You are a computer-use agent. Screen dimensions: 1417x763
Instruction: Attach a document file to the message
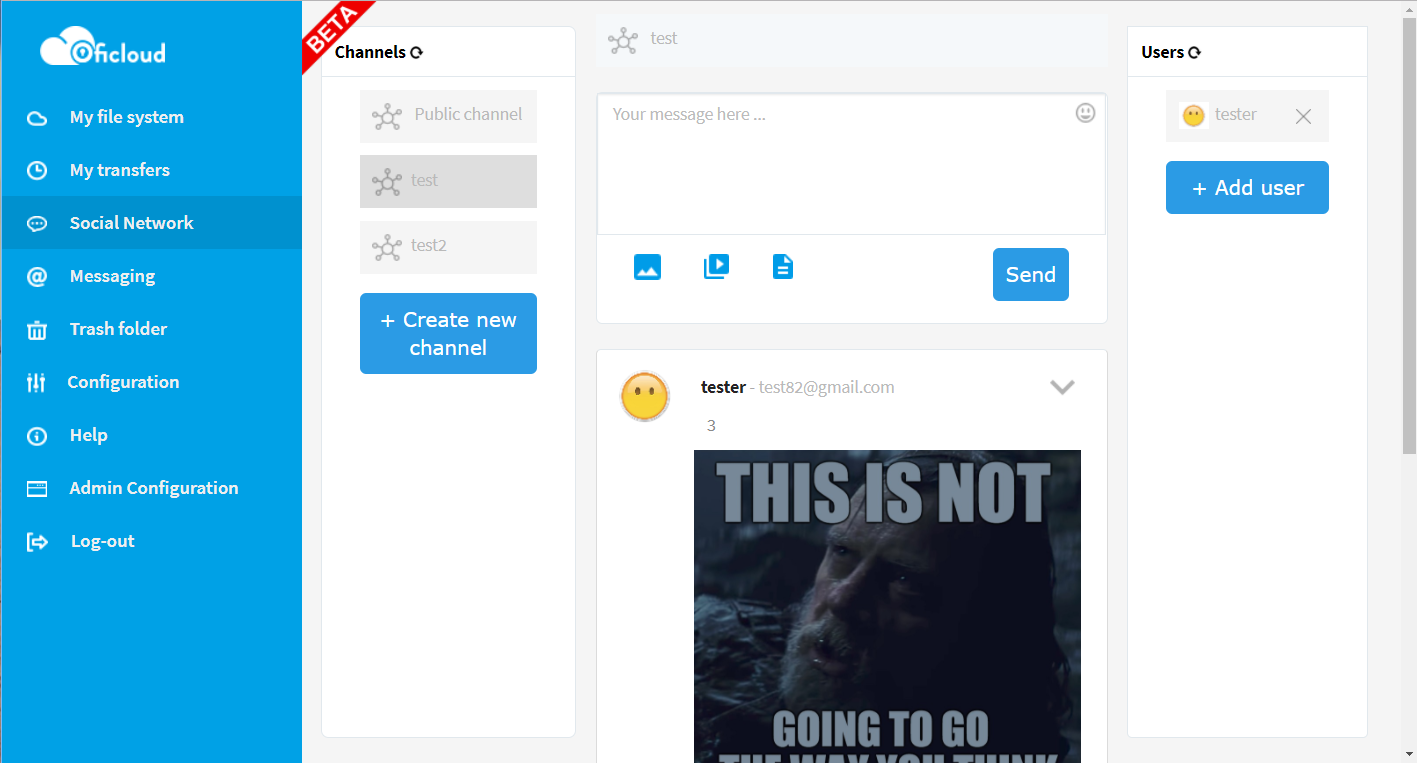(x=783, y=266)
